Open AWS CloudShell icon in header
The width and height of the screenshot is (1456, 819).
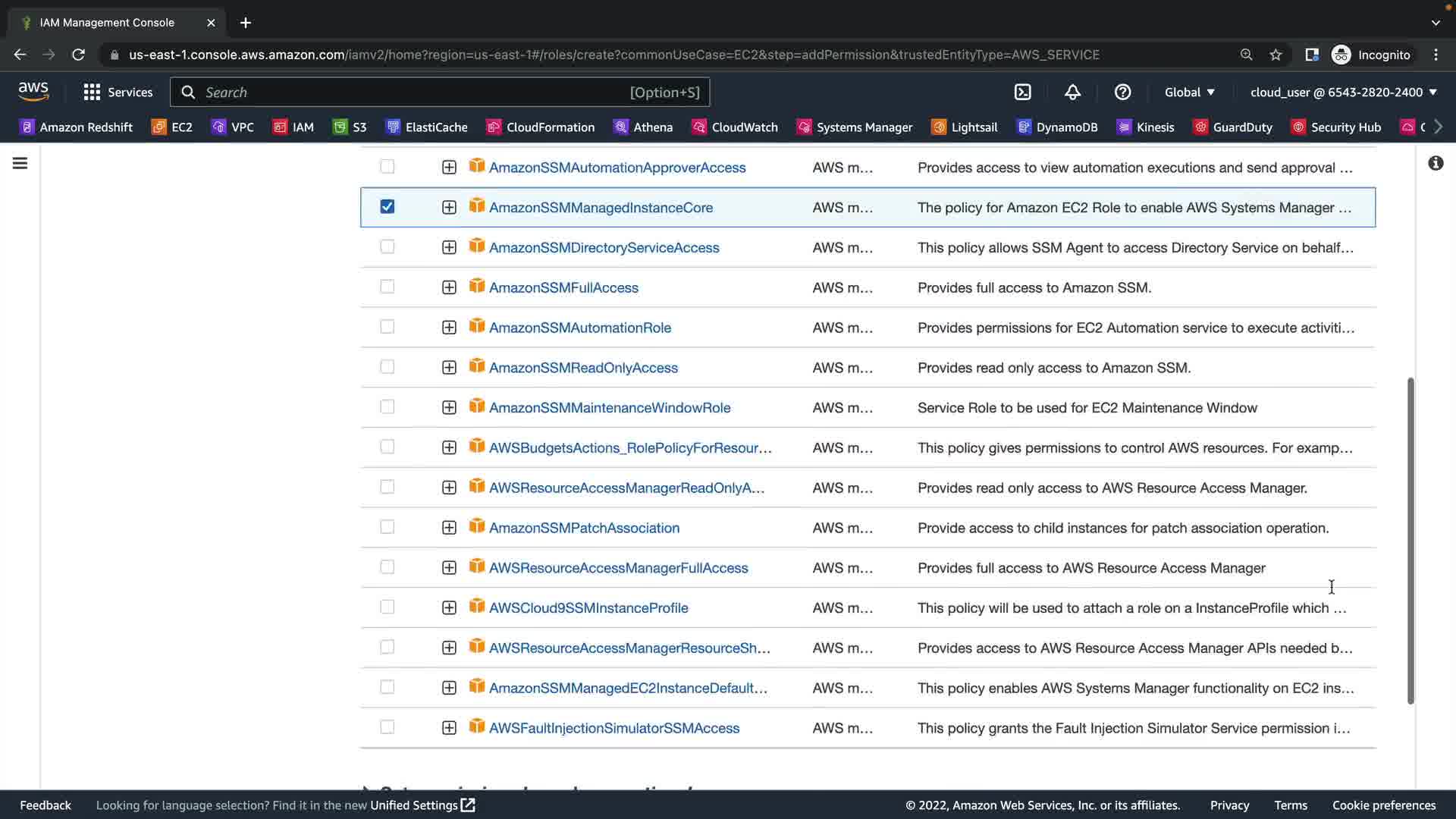[x=1022, y=92]
